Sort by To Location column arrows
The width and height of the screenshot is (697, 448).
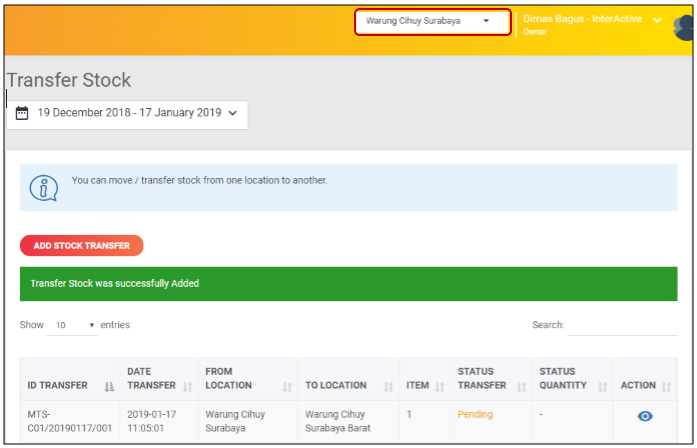pos(389,386)
